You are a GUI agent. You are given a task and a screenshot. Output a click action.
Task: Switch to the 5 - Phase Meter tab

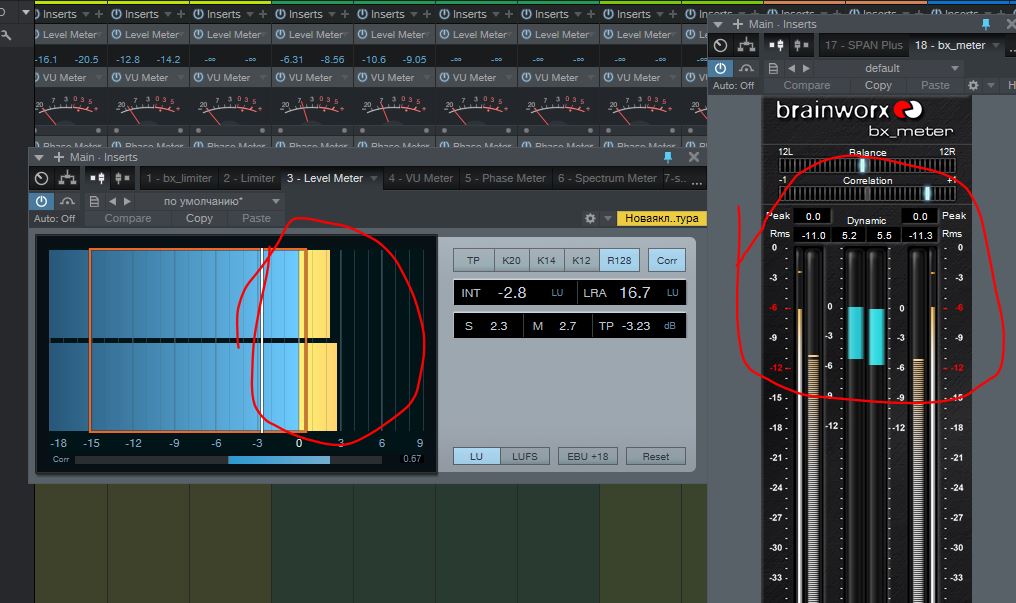(505, 178)
